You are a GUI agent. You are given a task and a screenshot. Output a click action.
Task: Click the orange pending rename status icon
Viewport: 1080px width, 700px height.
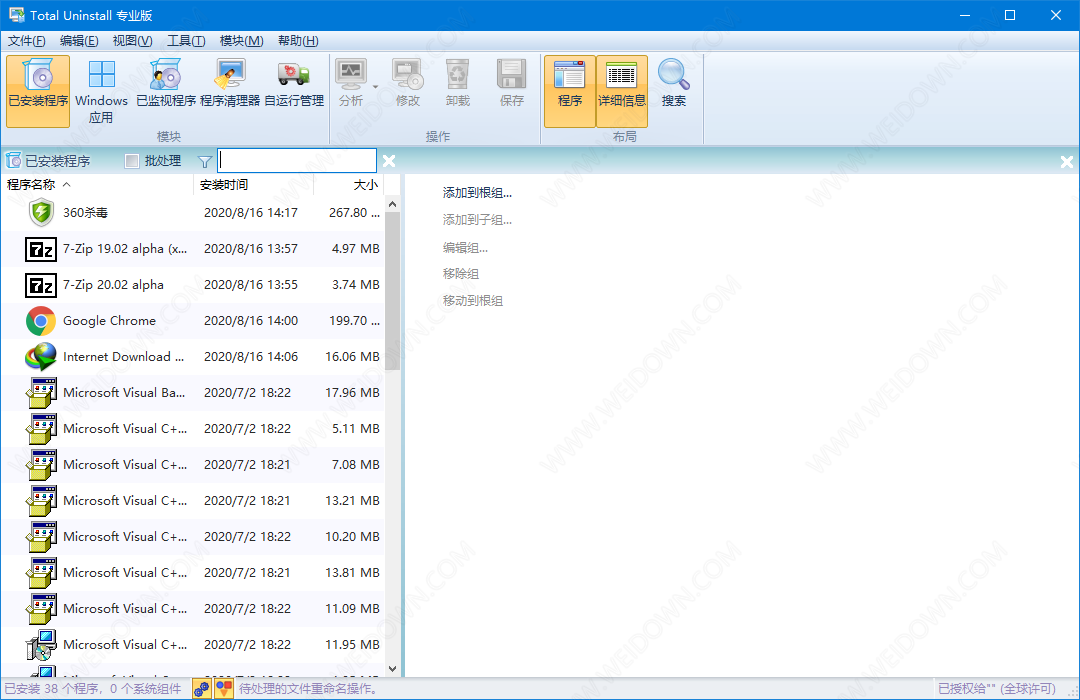[x=224, y=689]
